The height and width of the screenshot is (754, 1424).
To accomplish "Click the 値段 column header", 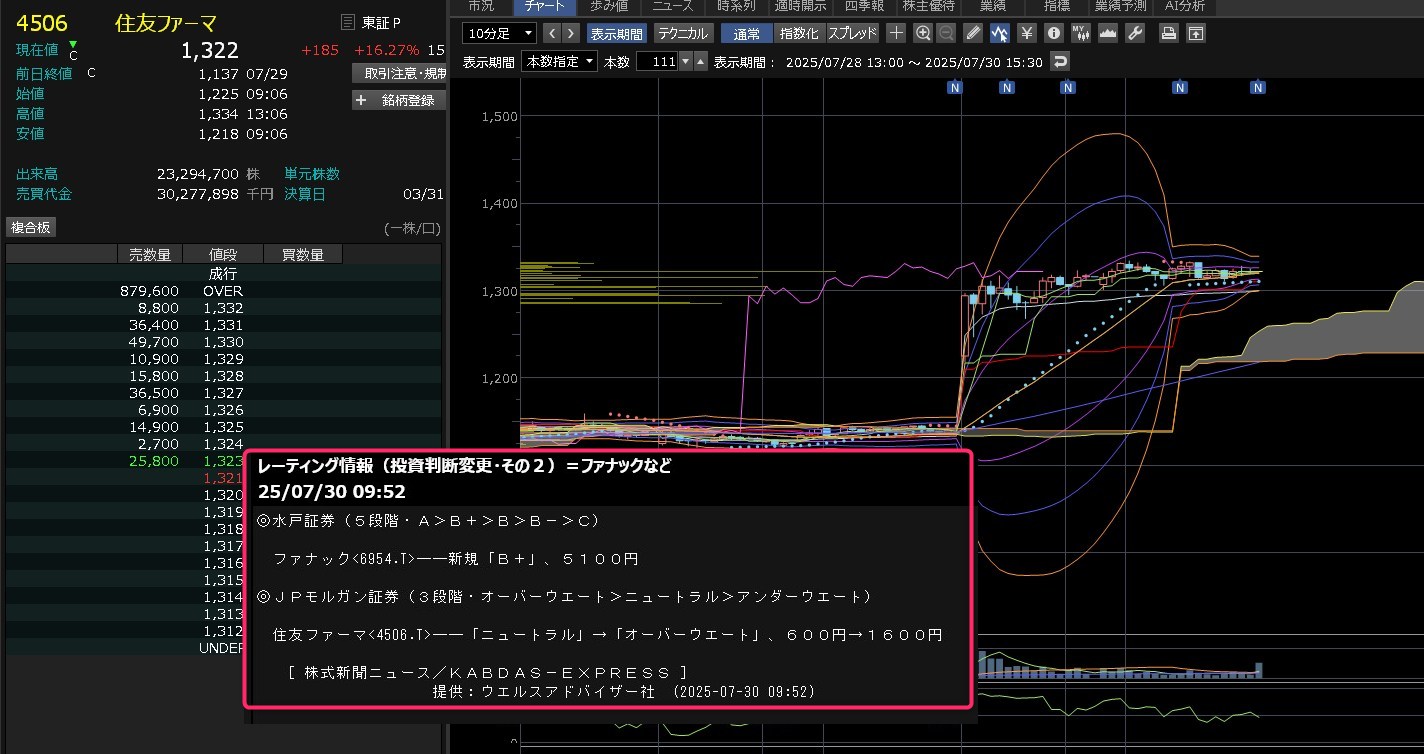I will [x=223, y=255].
